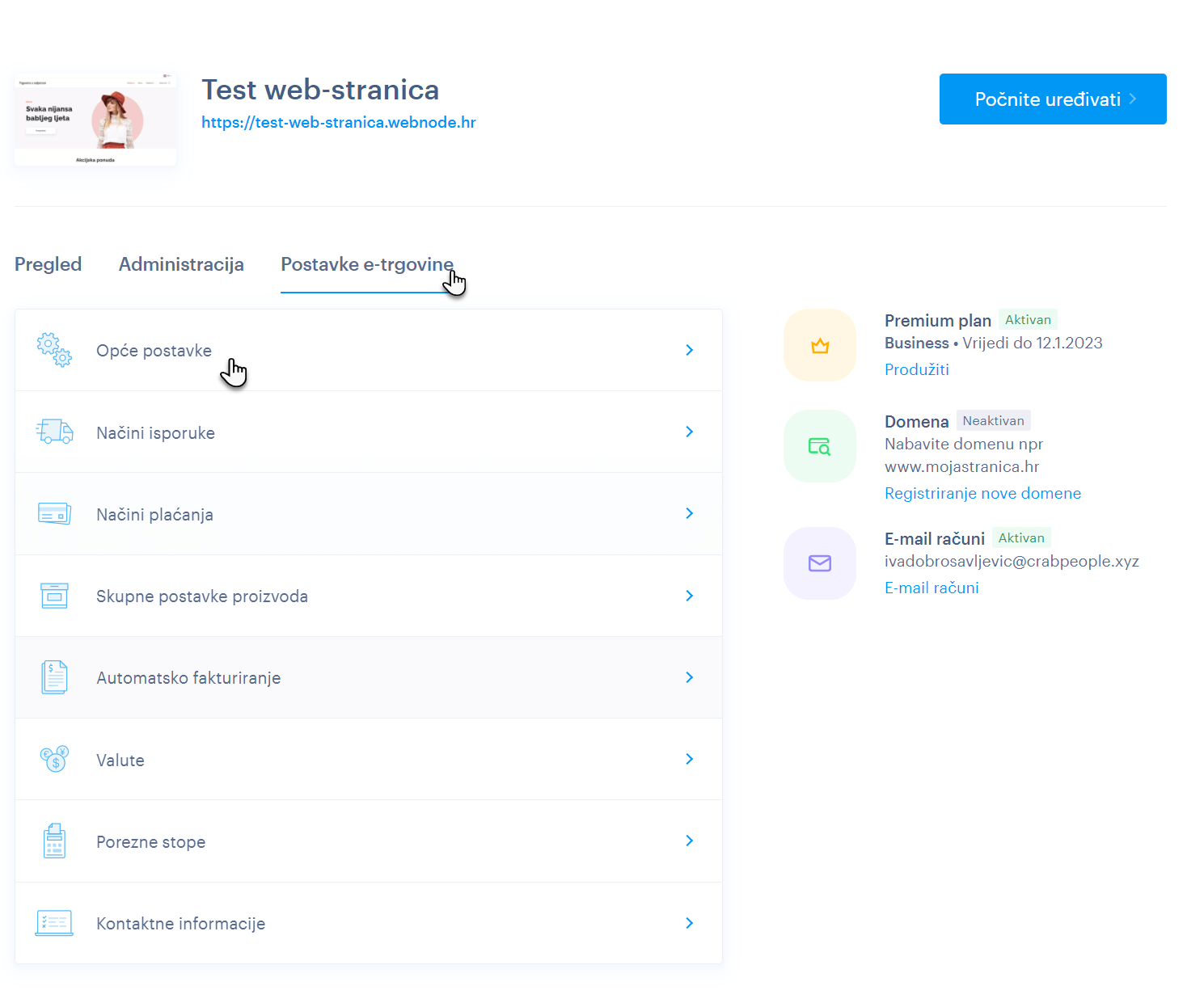The image size is (1204, 1003).
Task: Open the blue E-mail računi link
Action: pos(932,588)
